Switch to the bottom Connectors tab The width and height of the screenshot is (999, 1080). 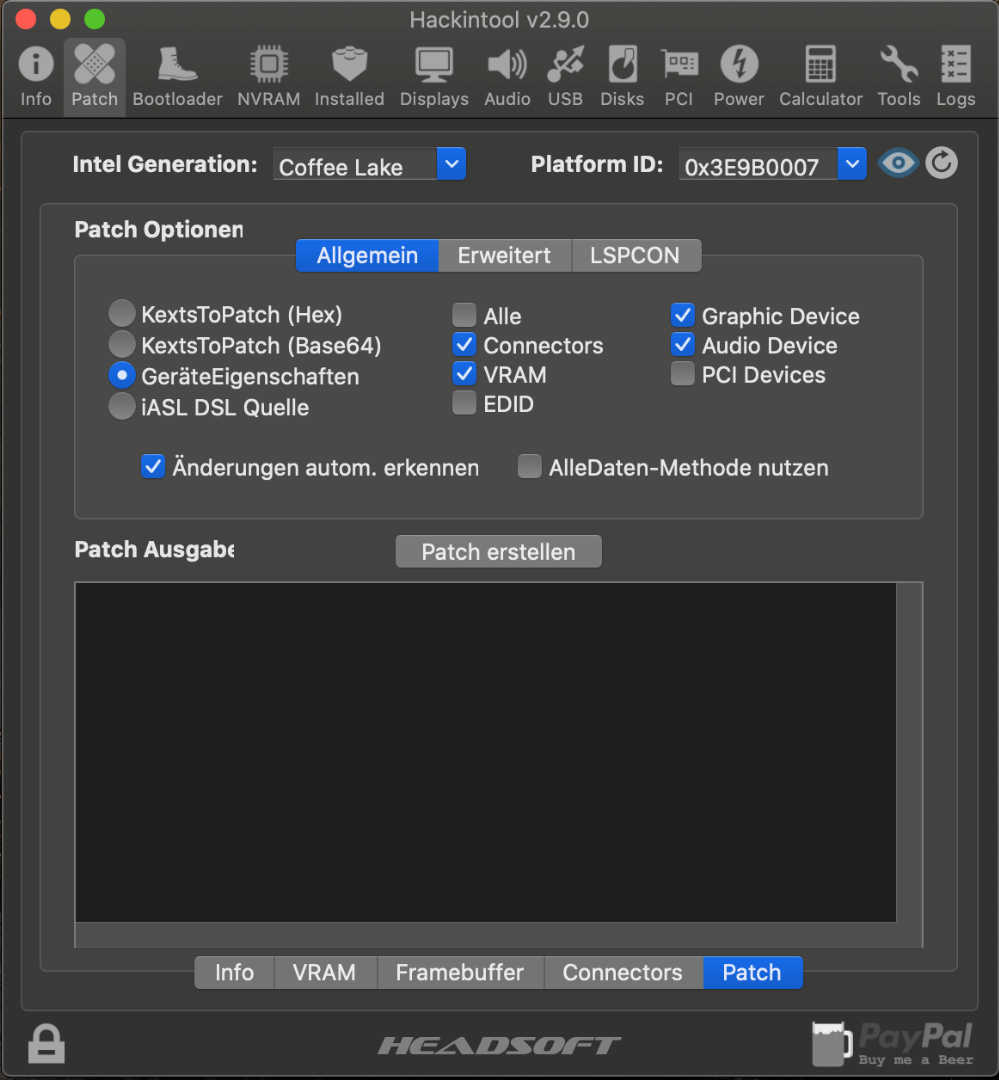623,973
